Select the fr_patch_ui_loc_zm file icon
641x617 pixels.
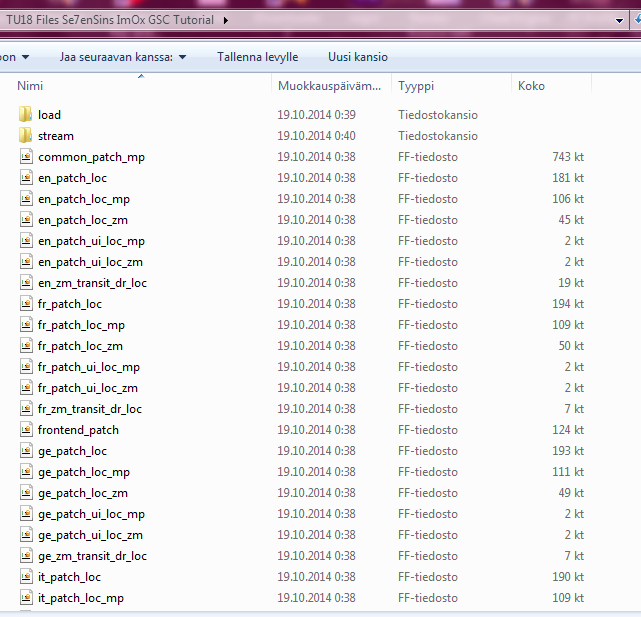point(26,388)
